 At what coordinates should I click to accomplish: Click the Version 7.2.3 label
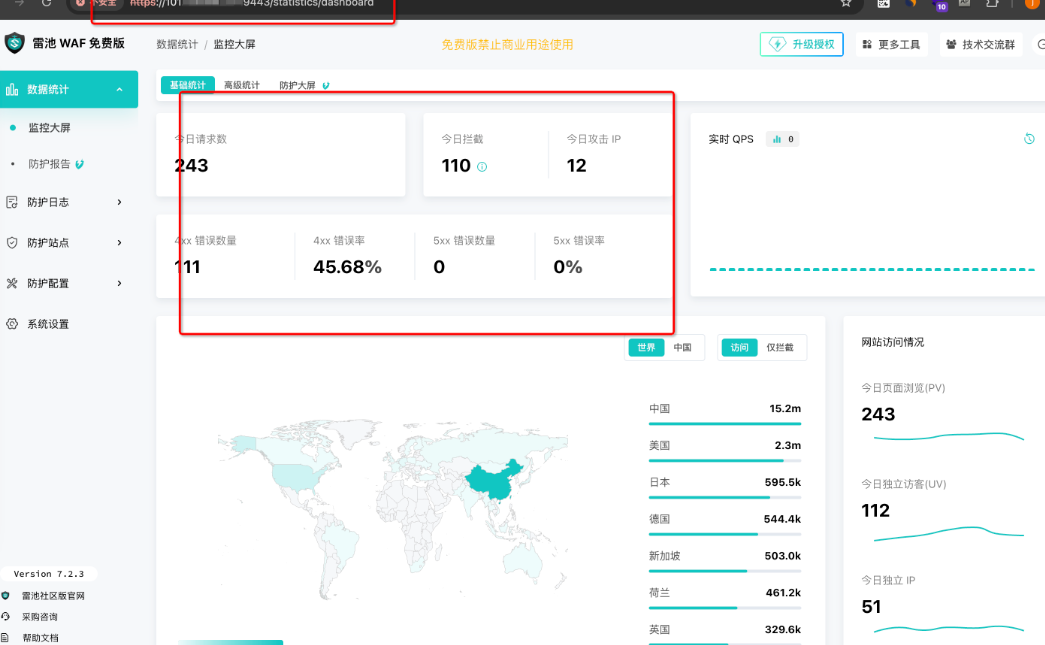click(x=49, y=574)
